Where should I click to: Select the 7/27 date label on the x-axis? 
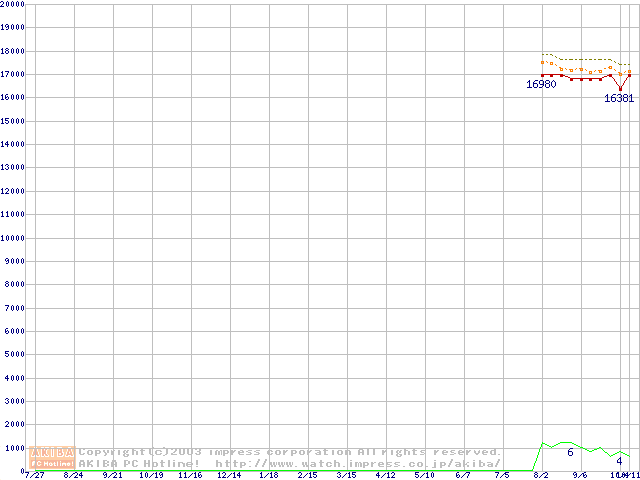pos(34,475)
